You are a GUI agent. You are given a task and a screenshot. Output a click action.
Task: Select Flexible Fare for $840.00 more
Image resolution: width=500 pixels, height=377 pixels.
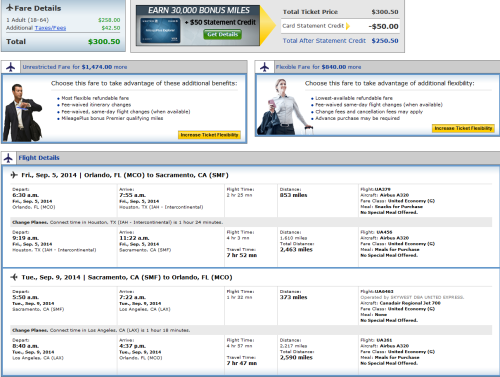(318, 67)
